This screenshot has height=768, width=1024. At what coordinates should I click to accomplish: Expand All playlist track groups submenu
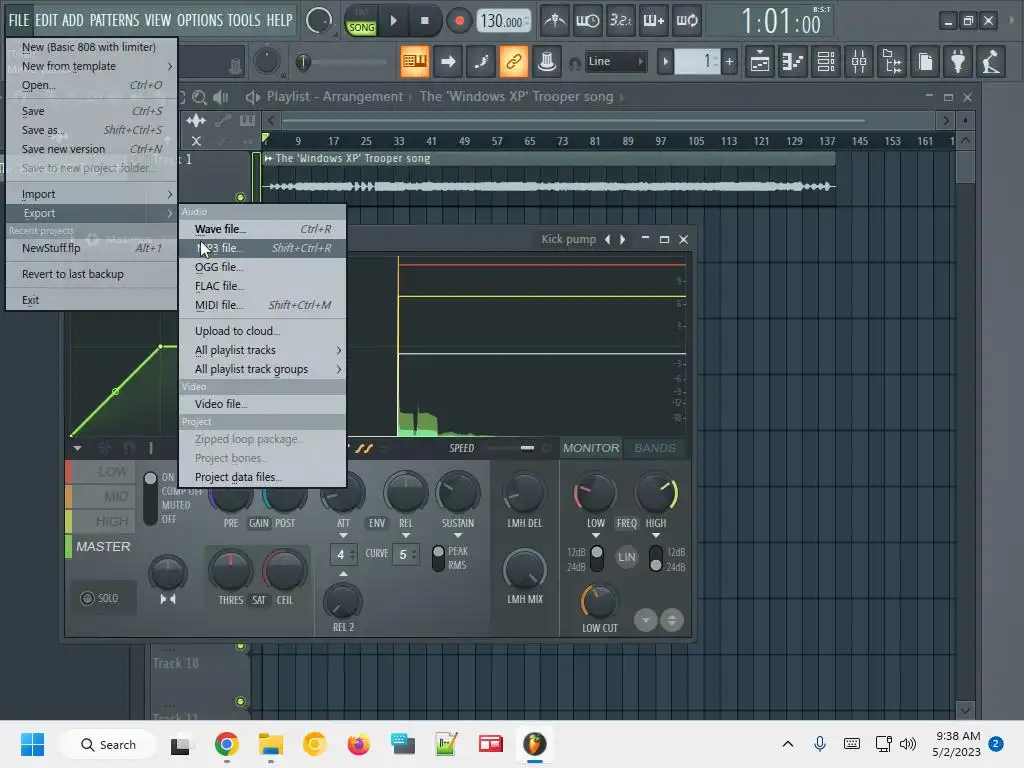[263, 369]
